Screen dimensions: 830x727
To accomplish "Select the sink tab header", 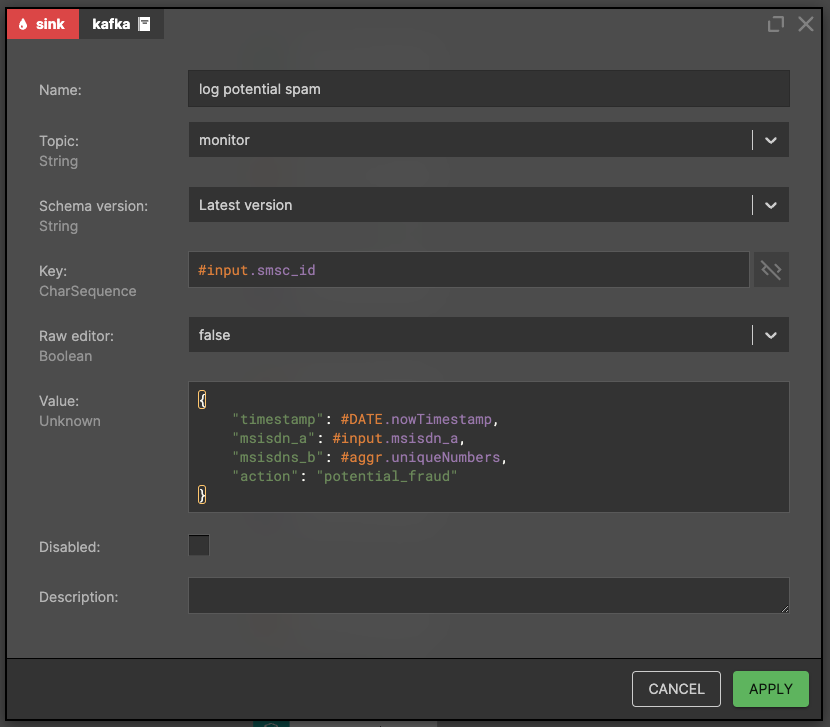I will pyautogui.click(x=43, y=24).
